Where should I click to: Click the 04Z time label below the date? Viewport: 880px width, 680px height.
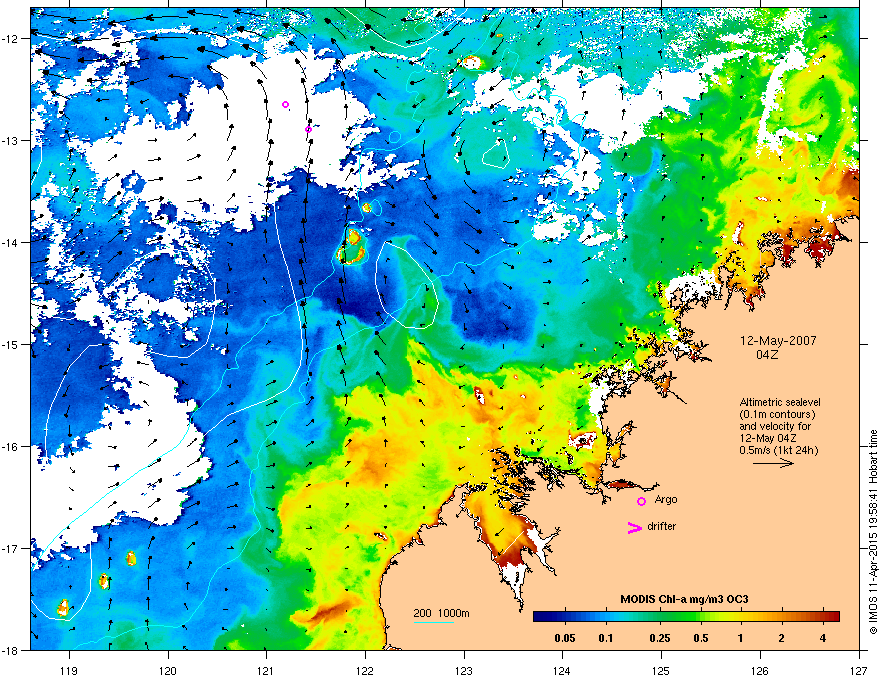click(x=767, y=355)
